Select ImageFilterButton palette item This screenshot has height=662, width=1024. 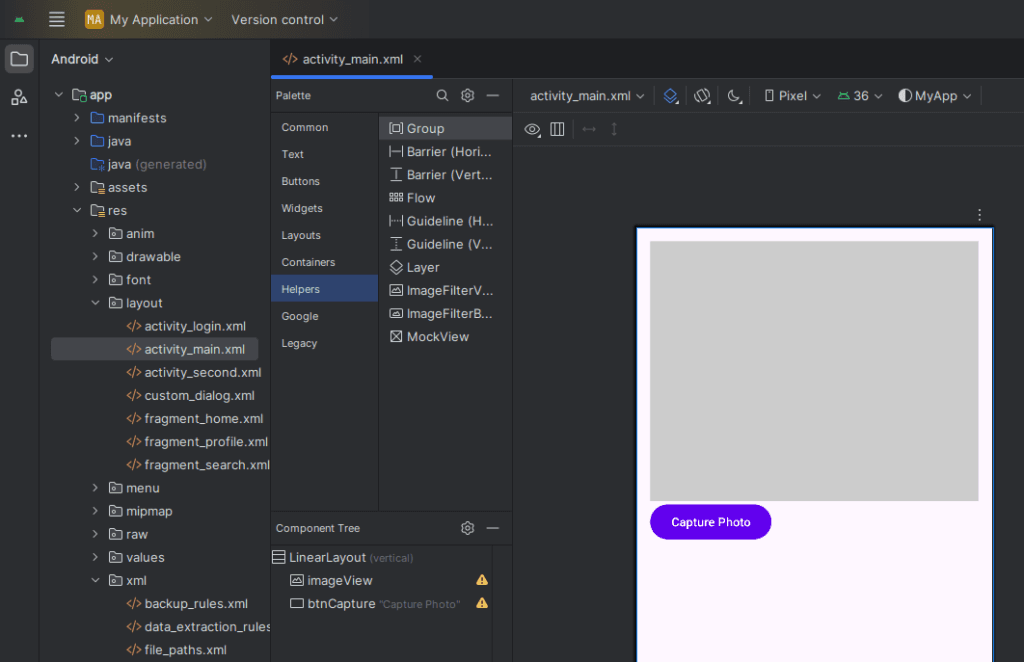pos(445,314)
